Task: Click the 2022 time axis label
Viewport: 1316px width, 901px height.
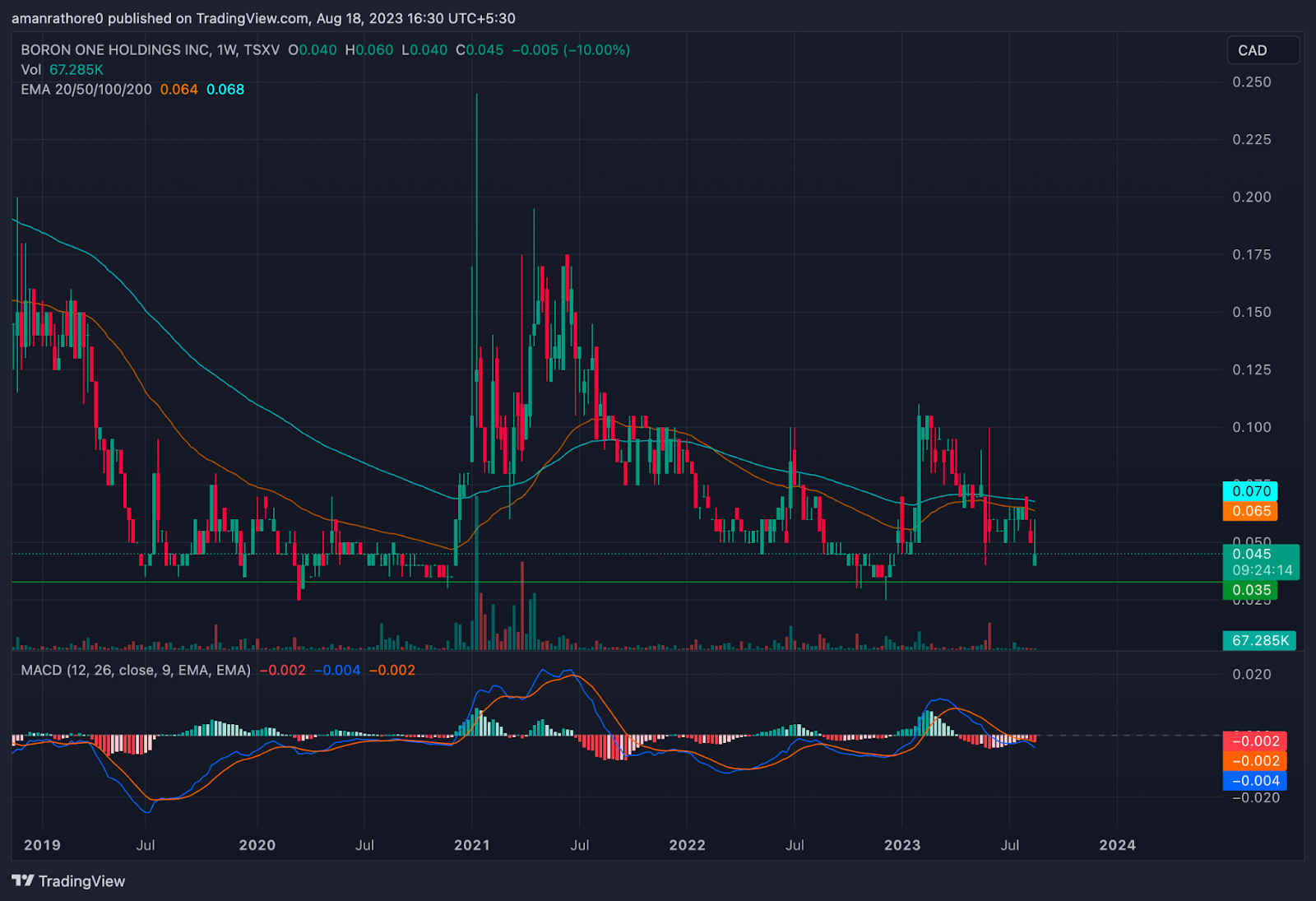Action: tap(687, 845)
